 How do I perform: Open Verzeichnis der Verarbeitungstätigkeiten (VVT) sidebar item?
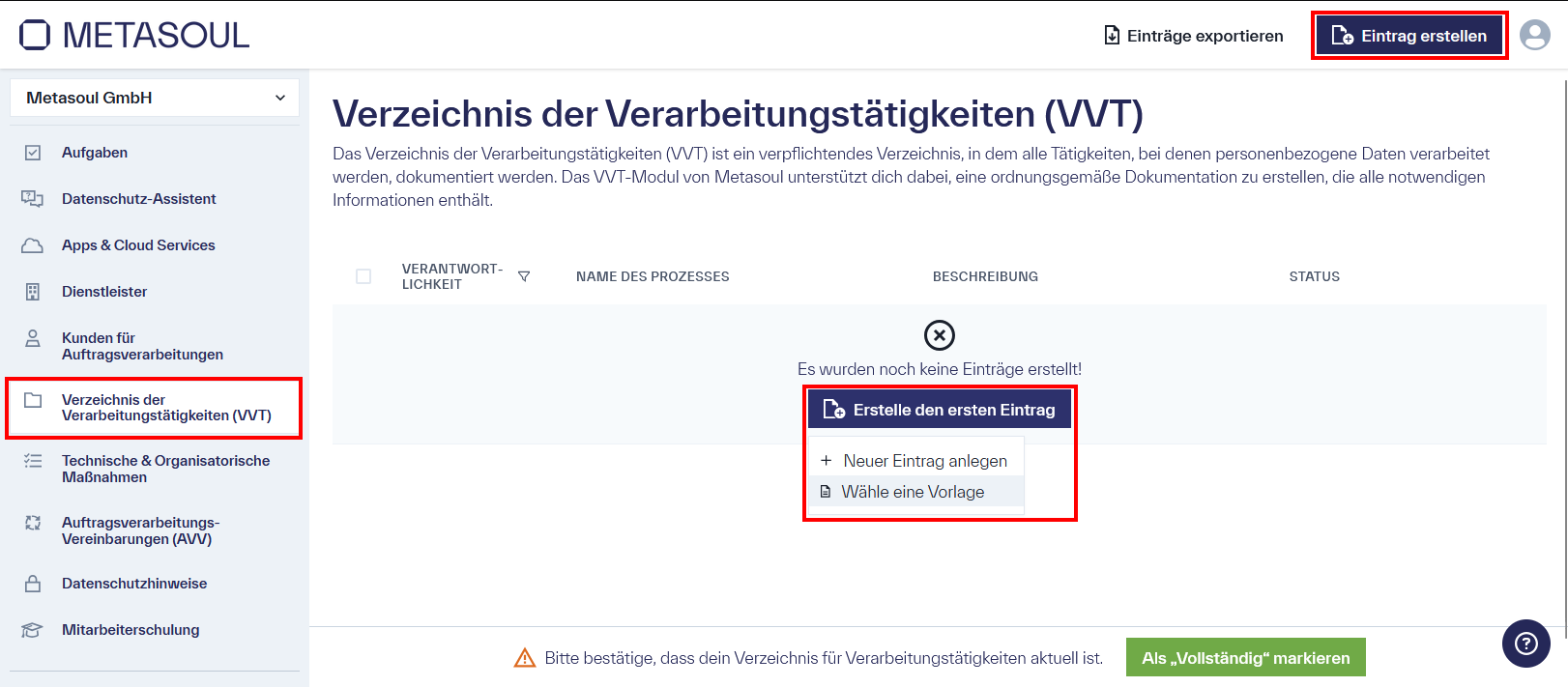(x=155, y=408)
